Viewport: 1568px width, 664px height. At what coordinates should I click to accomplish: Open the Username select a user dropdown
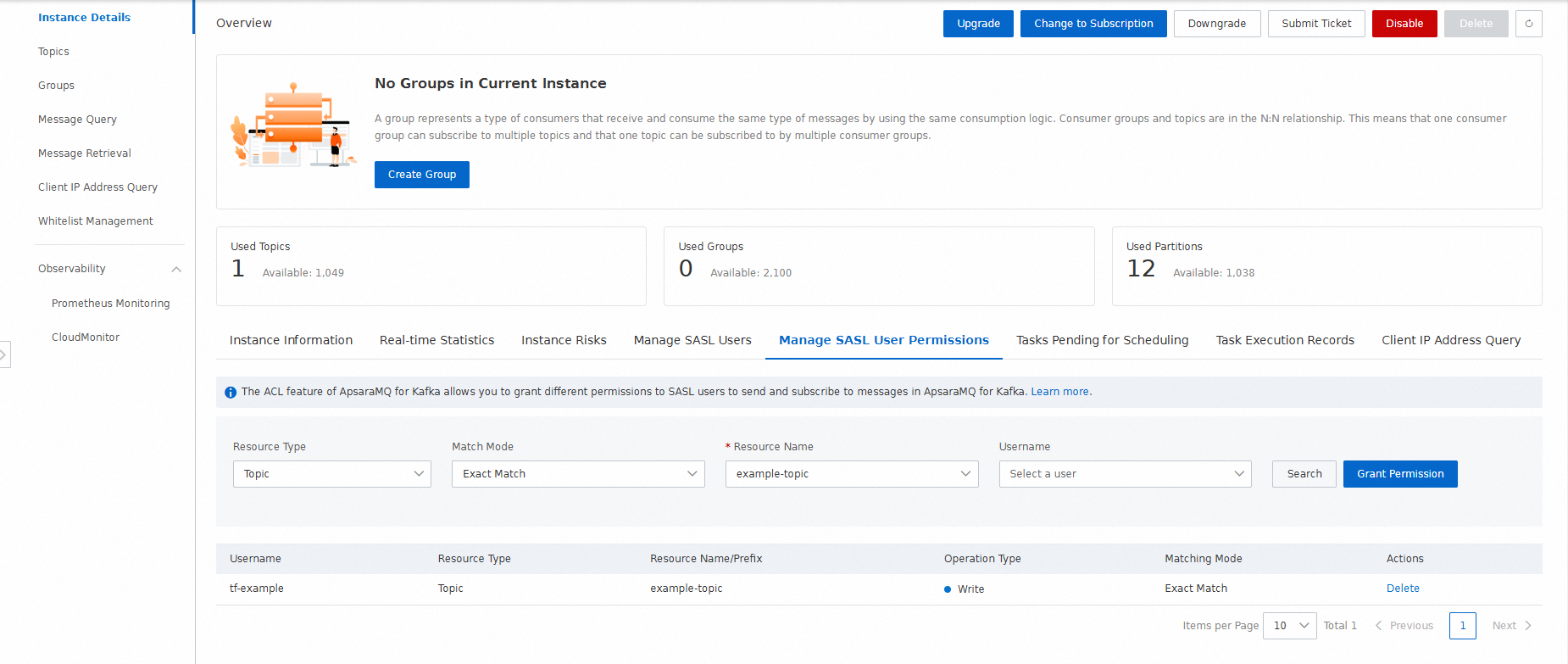click(1125, 474)
